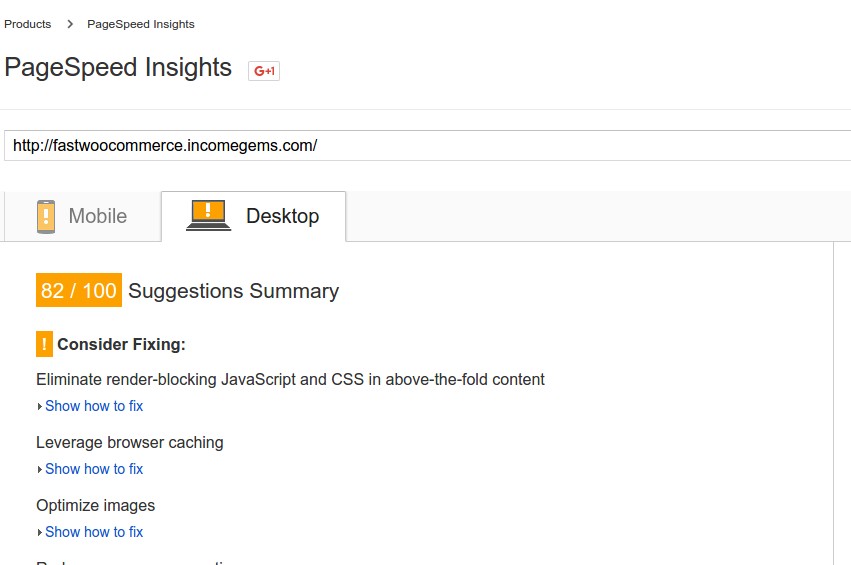This screenshot has height=565, width=851.
Task: Click the Suggestions Summary heading
Action: pyautogui.click(x=233, y=291)
